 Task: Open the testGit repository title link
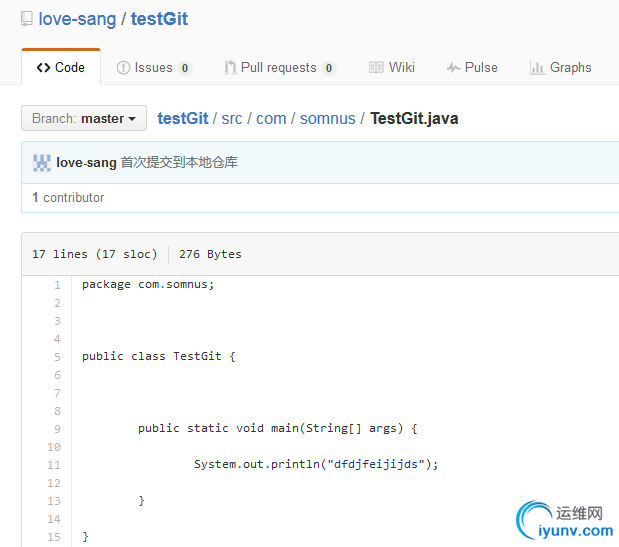tap(159, 19)
